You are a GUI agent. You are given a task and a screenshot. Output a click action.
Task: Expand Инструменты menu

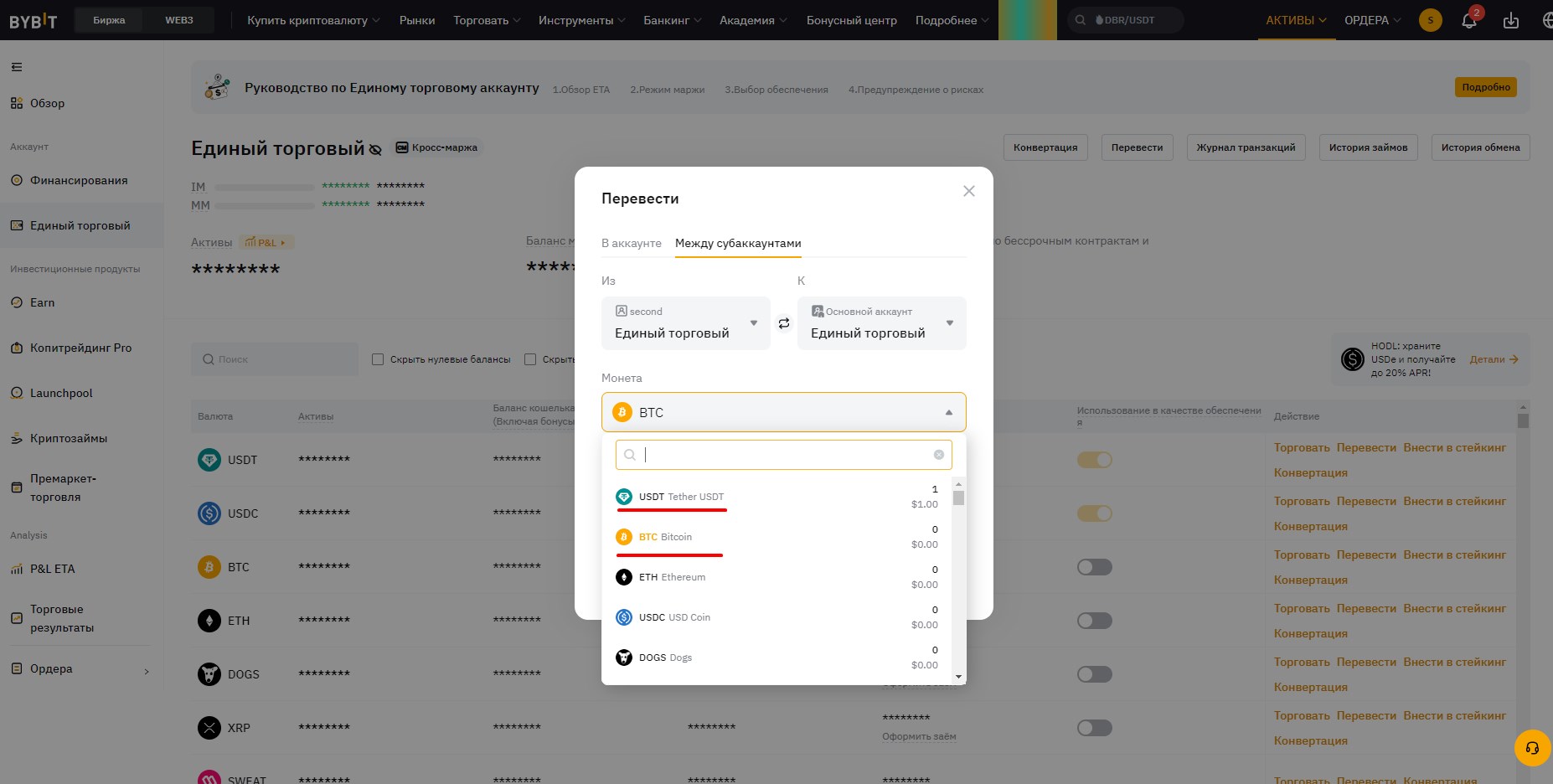[x=581, y=20]
